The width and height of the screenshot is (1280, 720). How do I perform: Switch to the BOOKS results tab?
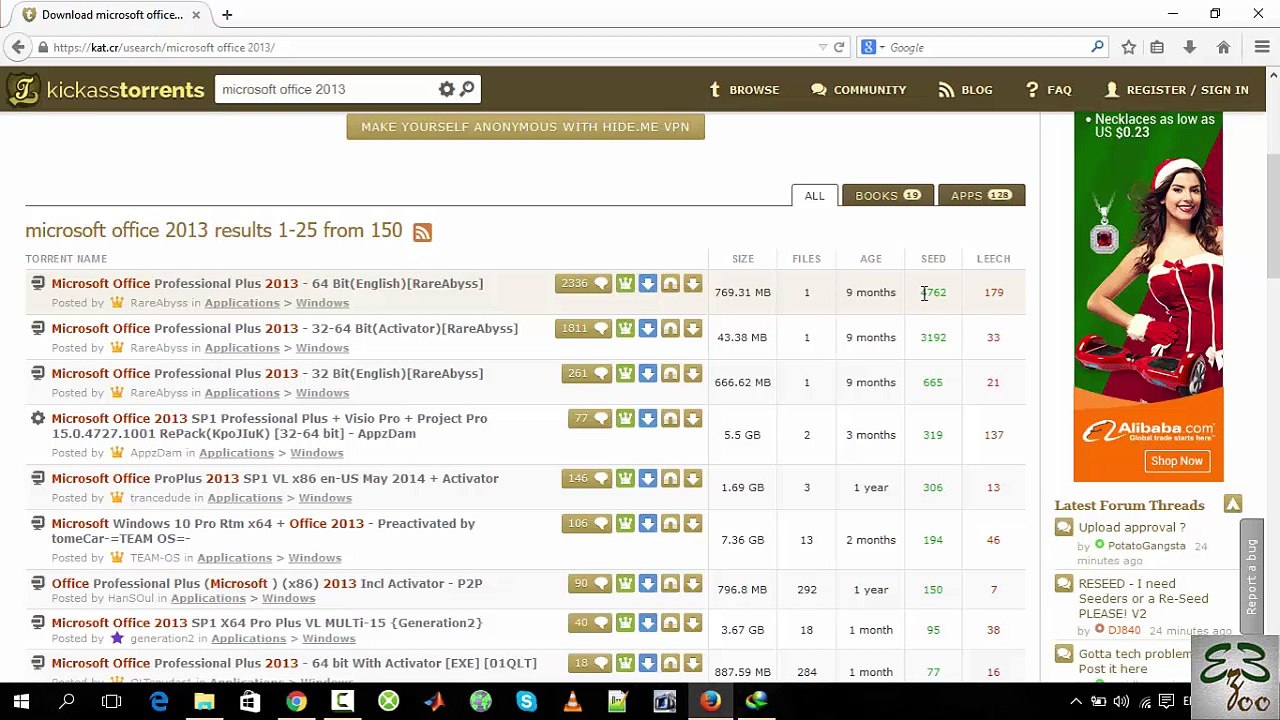[x=888, y=196]
